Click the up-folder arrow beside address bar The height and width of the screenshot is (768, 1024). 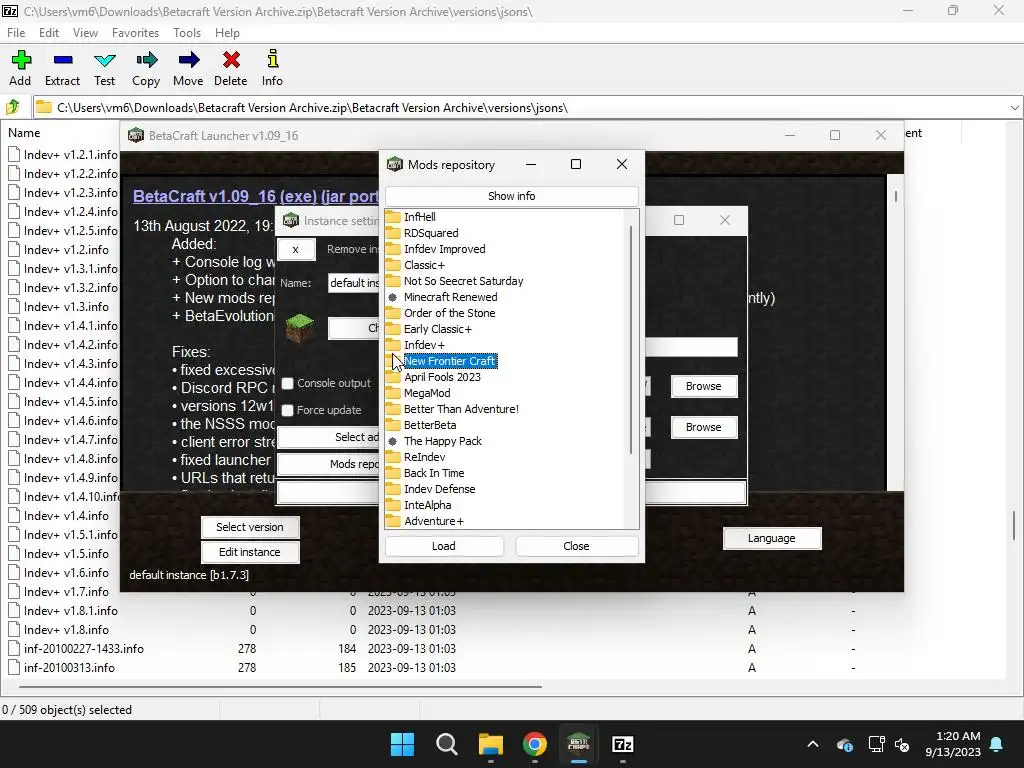[13, 107]
